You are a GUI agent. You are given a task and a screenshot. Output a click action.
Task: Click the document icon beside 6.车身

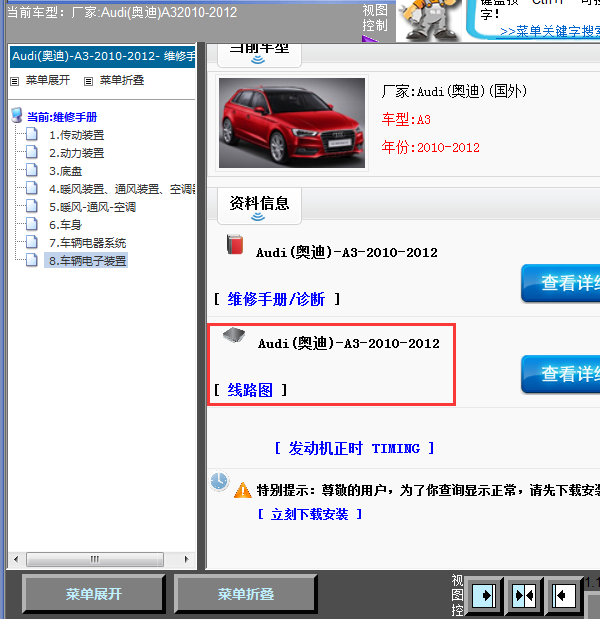click(32, 224)
